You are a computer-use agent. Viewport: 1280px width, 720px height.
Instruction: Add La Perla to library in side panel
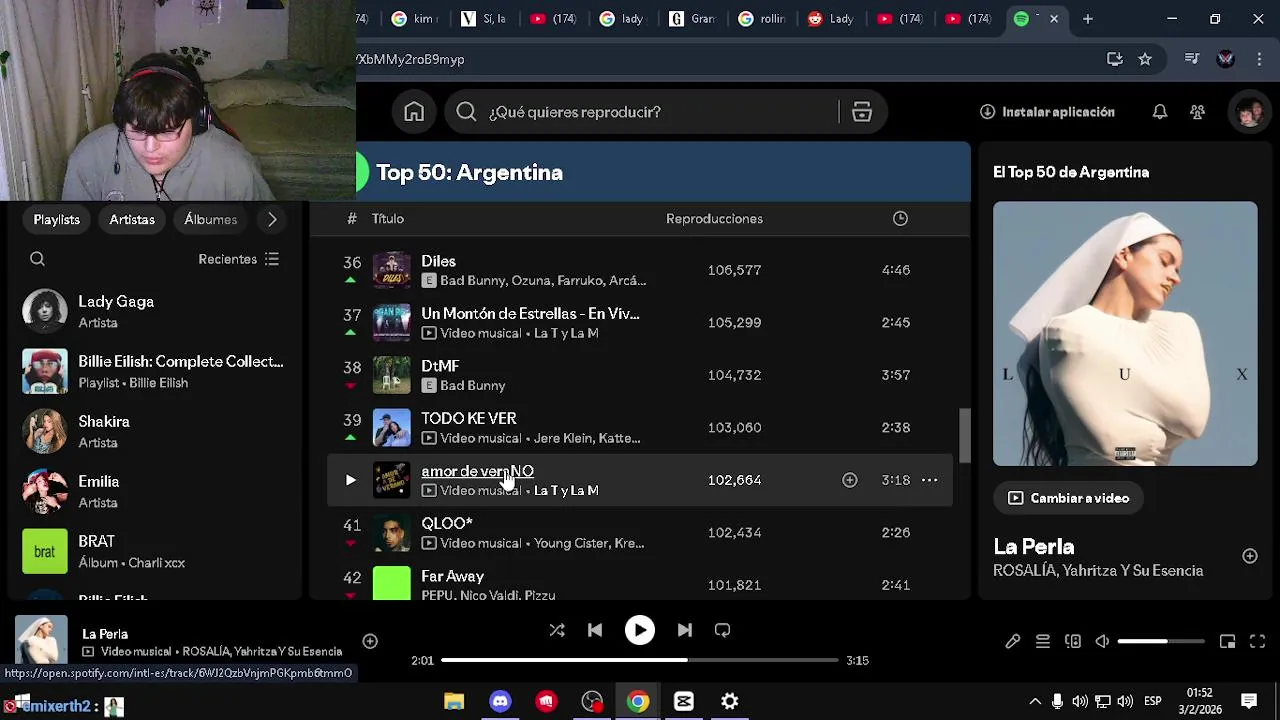(1249, 556)
